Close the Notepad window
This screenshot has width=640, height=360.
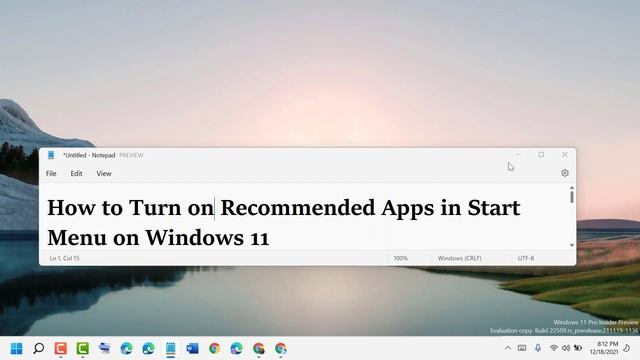564,155
